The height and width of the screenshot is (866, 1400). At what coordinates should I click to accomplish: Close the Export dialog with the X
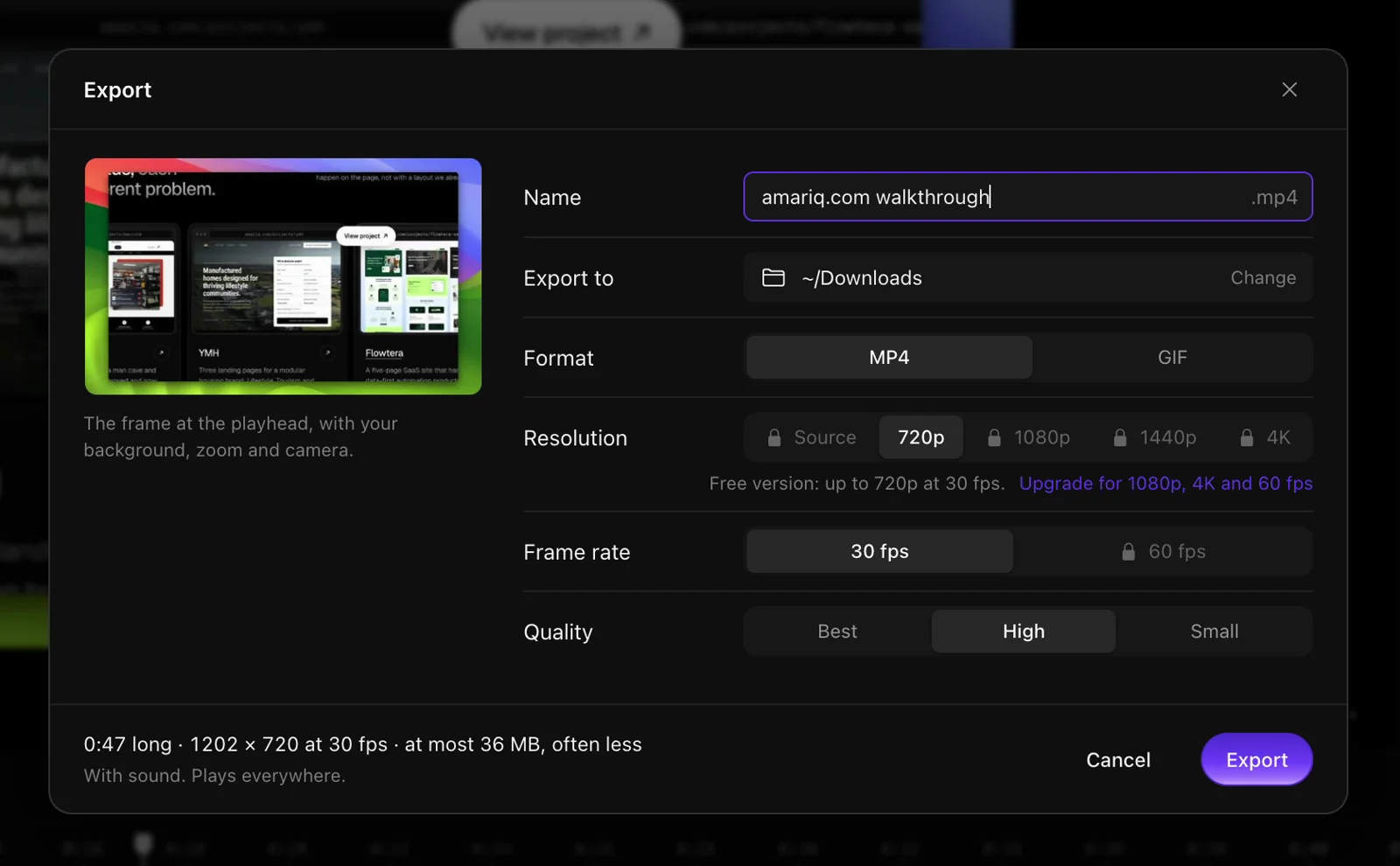click(1289, 89)
